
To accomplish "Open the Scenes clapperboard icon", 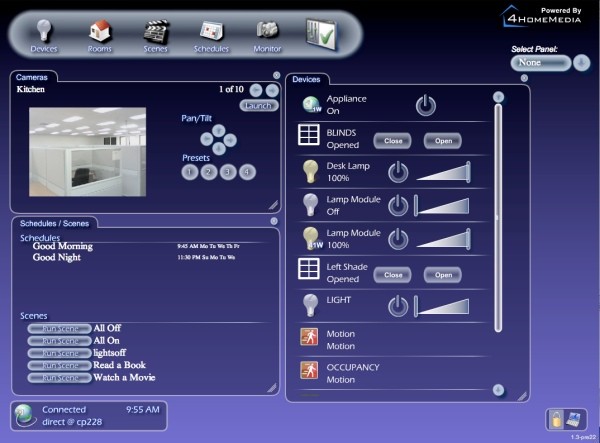I will (x=156, y=31).
